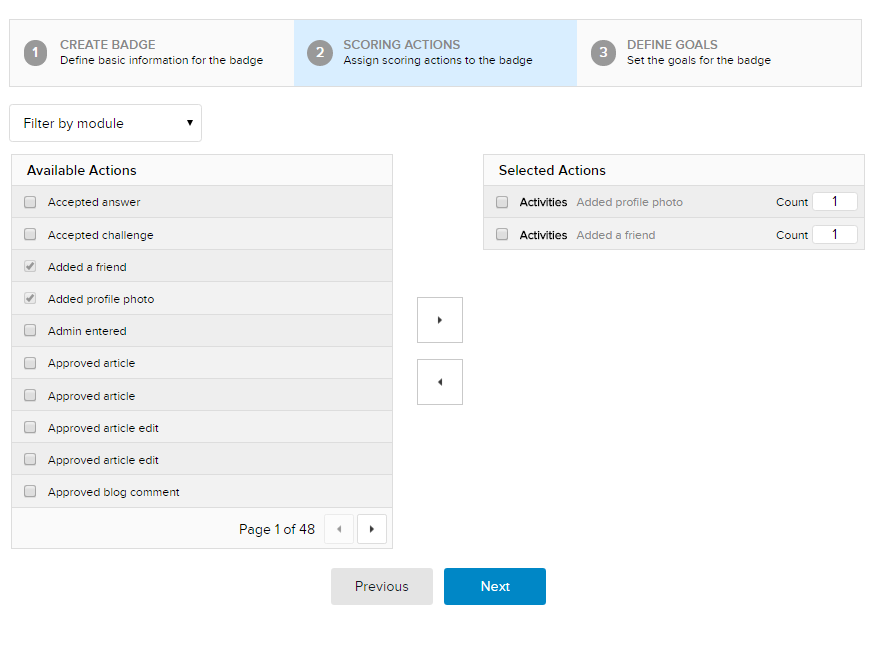Click the move left arrow button
This screenshot has height=649, width=877.
(x=440, y=382)
